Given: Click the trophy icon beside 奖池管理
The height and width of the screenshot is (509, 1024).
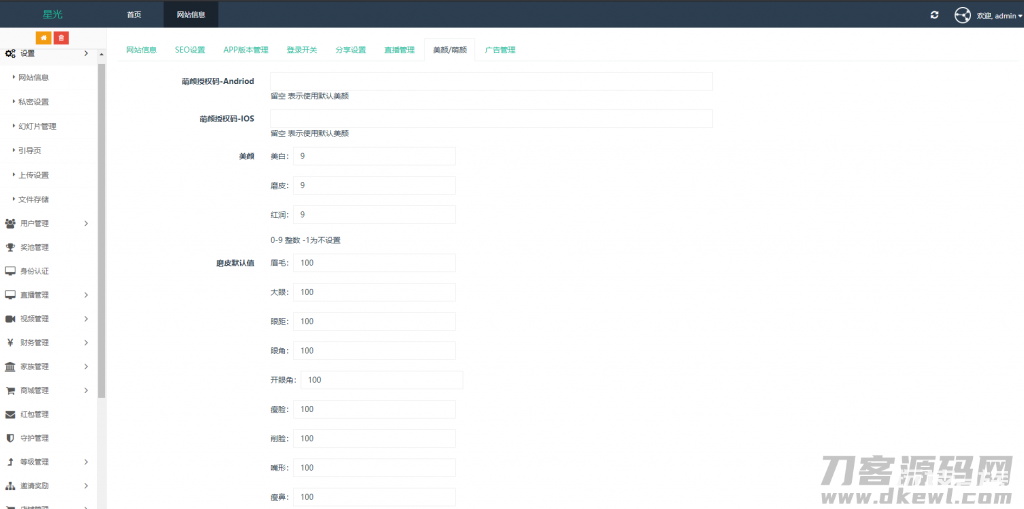Looking at the screenshot, I should [x=10, y=248].
